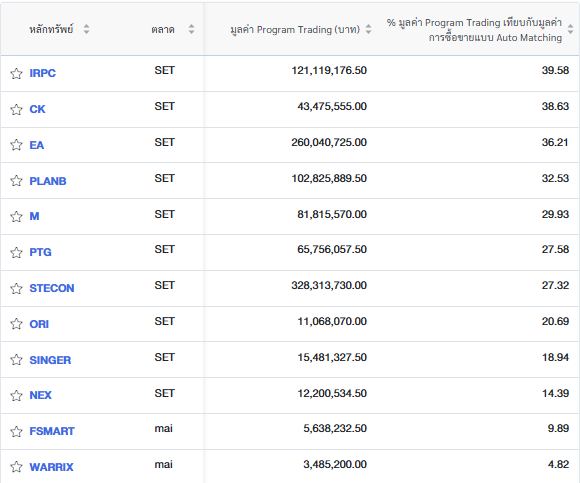
Task: Click the star icon beside PLANB
Action: pyautogui.click(x=16, y=180)
